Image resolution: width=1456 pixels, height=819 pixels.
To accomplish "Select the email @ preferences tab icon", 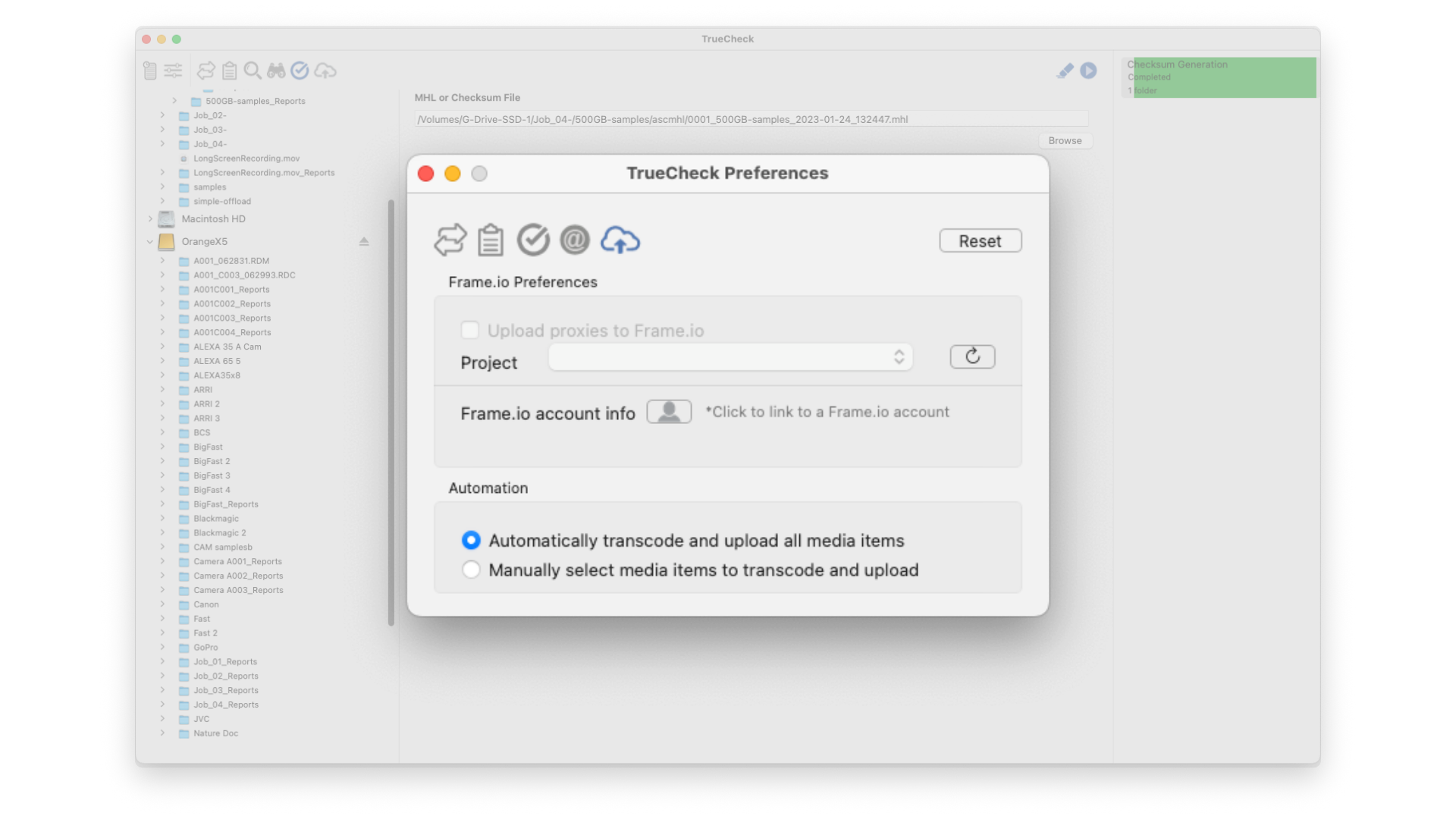I will pos(575,240).
